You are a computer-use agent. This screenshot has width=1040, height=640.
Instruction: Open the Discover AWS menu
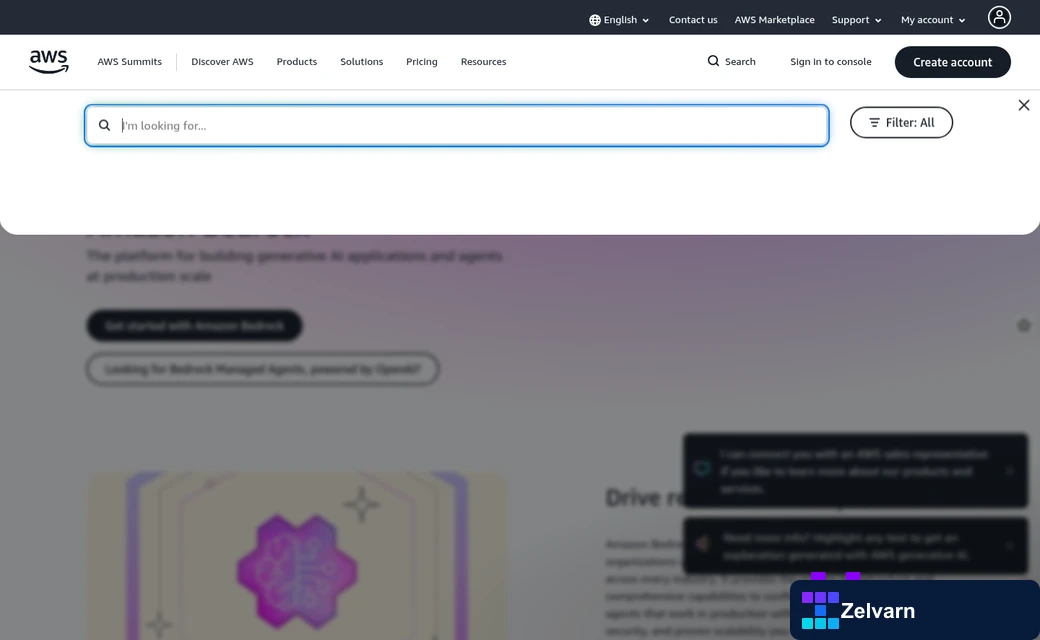(222, 62)
